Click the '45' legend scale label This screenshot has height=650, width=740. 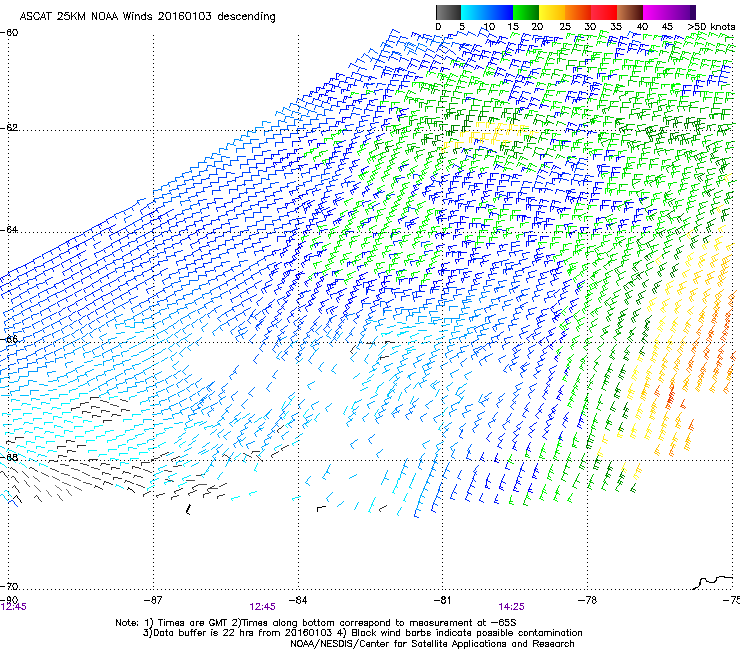[667, 27]
